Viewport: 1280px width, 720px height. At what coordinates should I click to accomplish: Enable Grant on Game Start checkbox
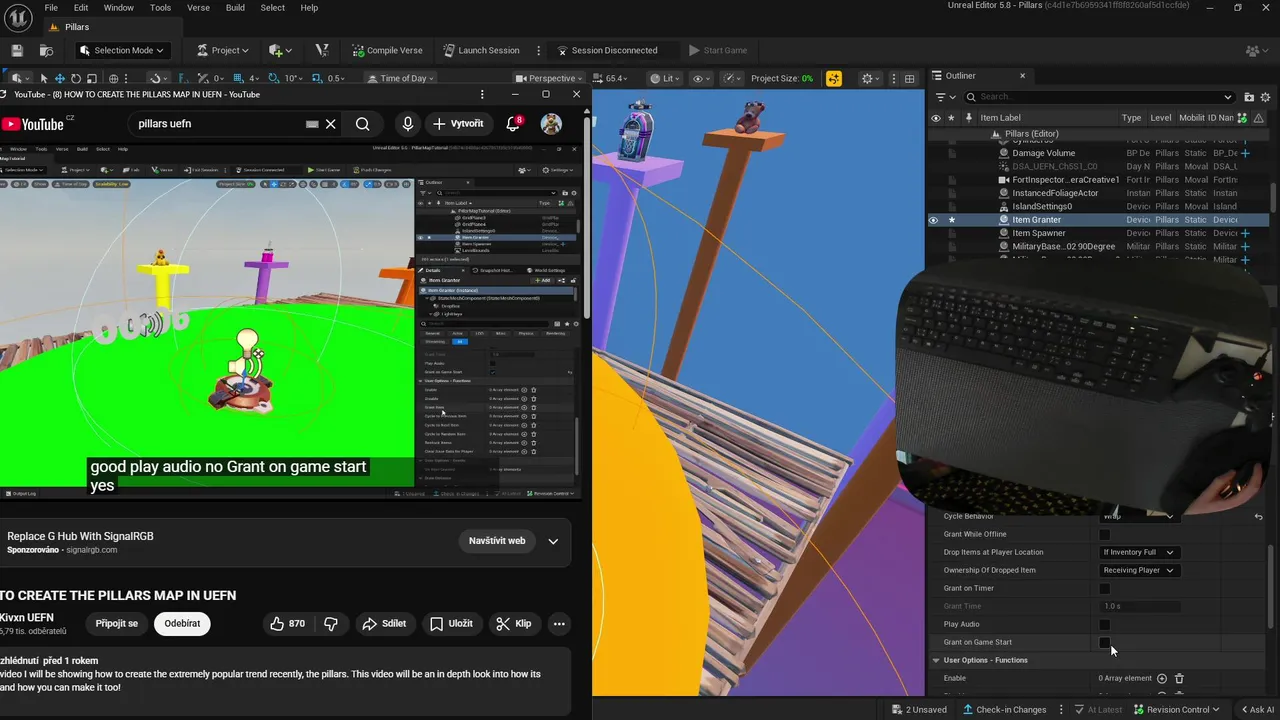tap(1105, 642)
